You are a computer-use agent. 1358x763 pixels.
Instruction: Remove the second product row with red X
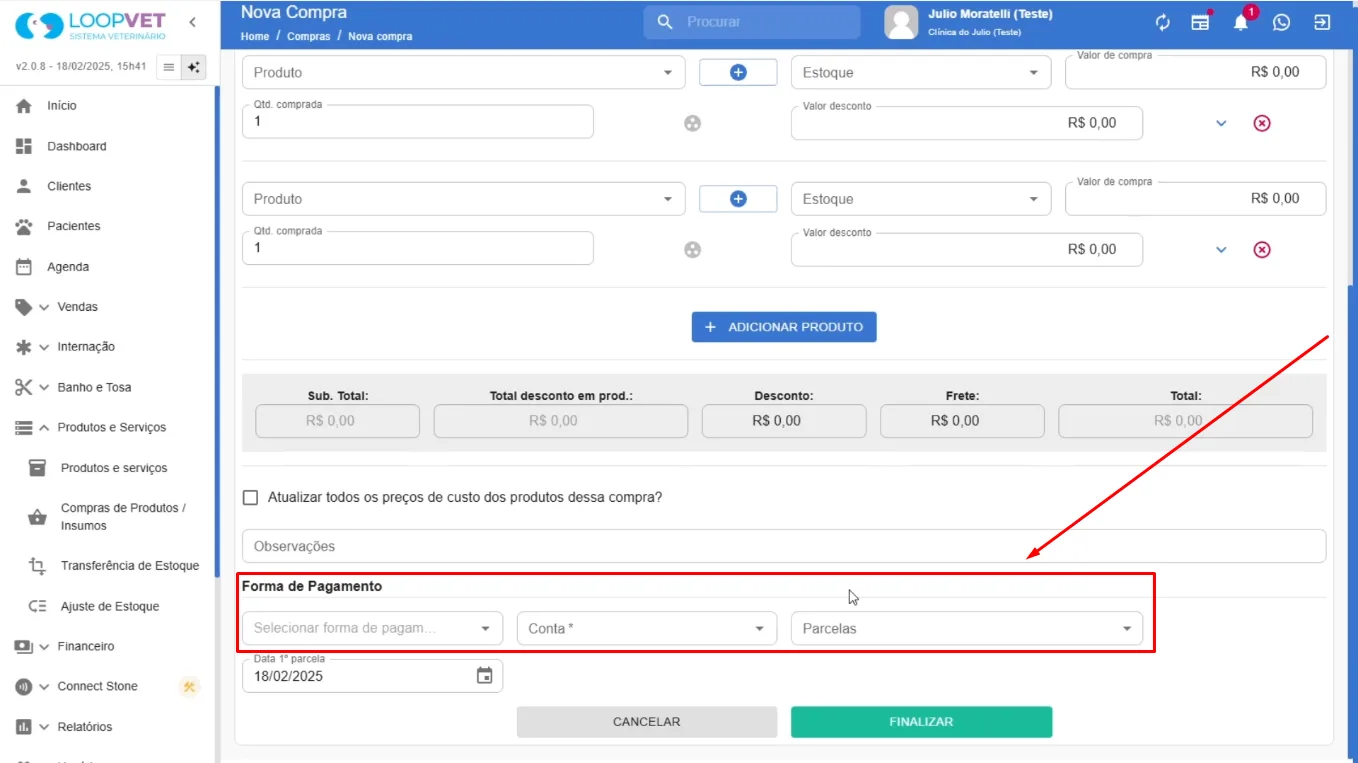1262,249
